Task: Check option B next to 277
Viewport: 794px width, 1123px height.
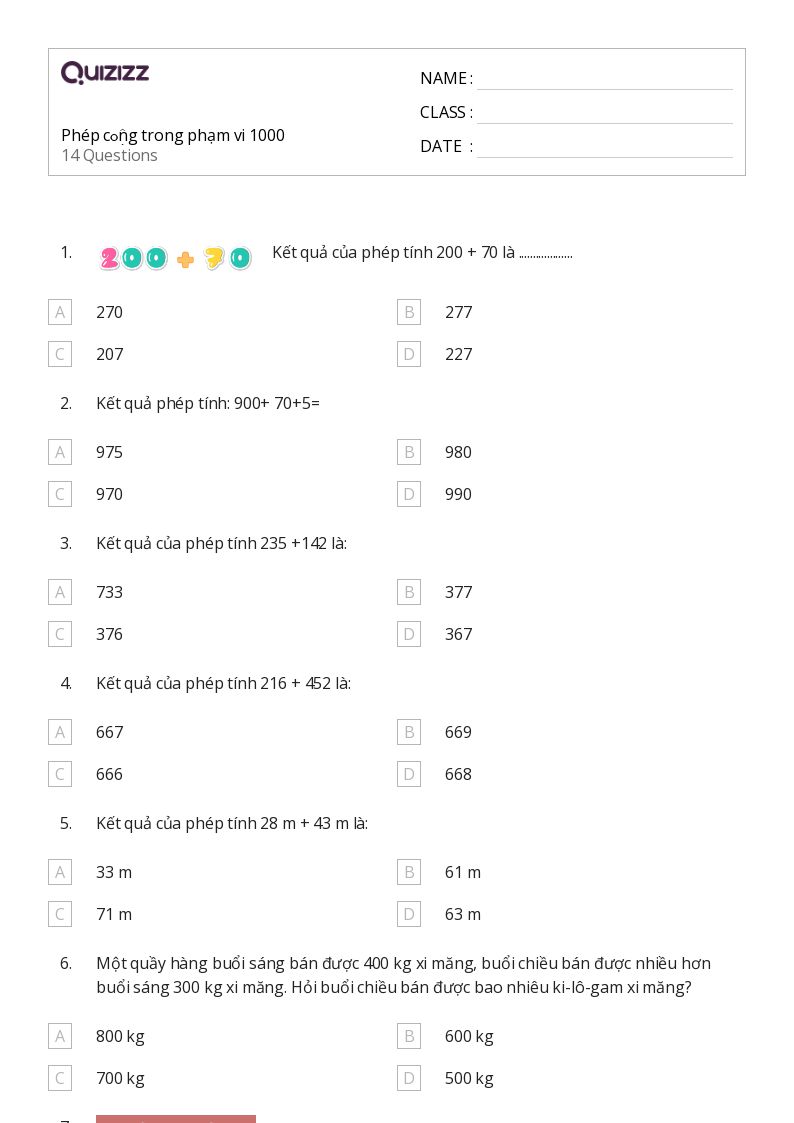Action: pyautogui.click(x=409, y=312)
